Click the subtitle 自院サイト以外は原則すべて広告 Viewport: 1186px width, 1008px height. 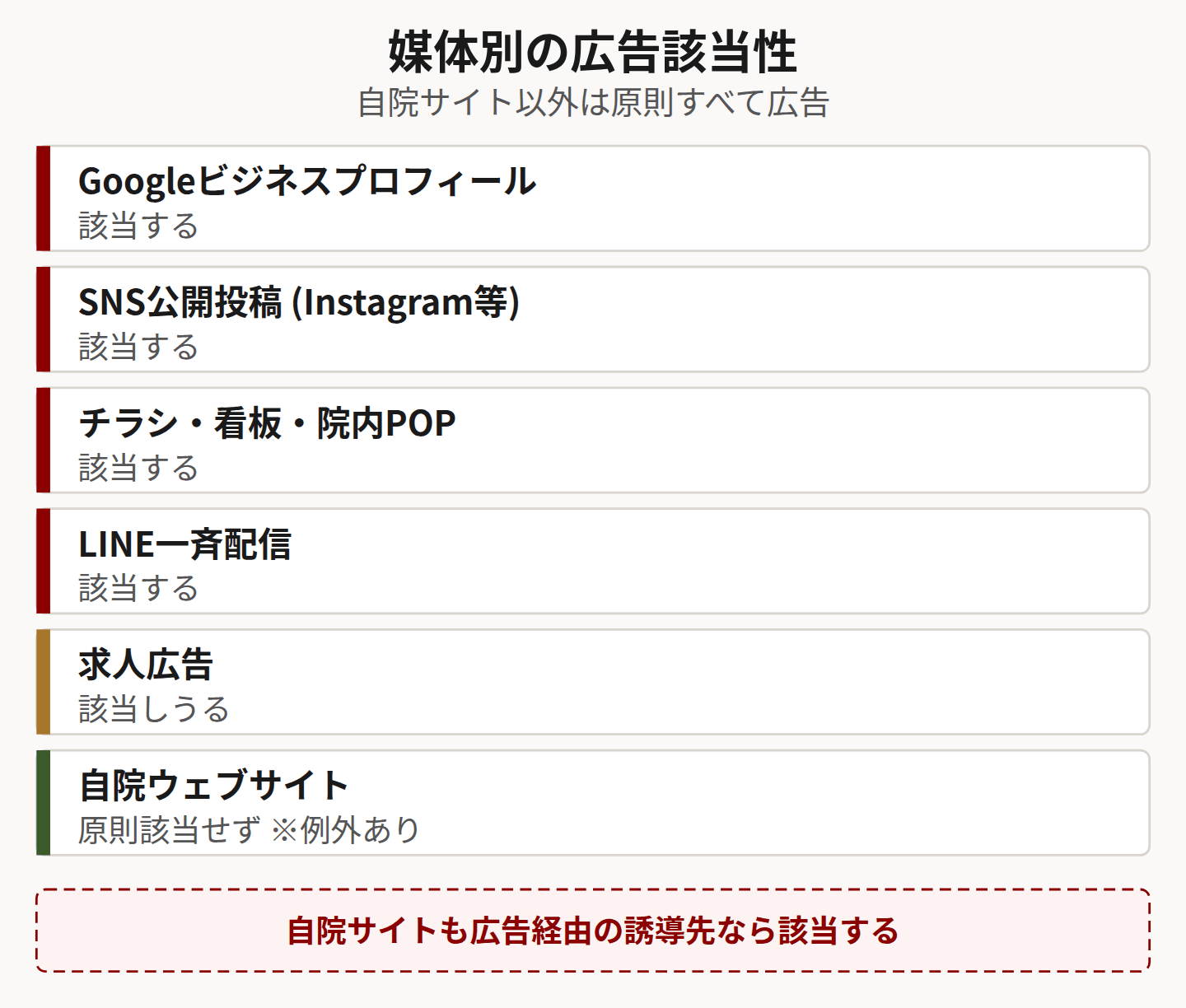pos(593,103)
